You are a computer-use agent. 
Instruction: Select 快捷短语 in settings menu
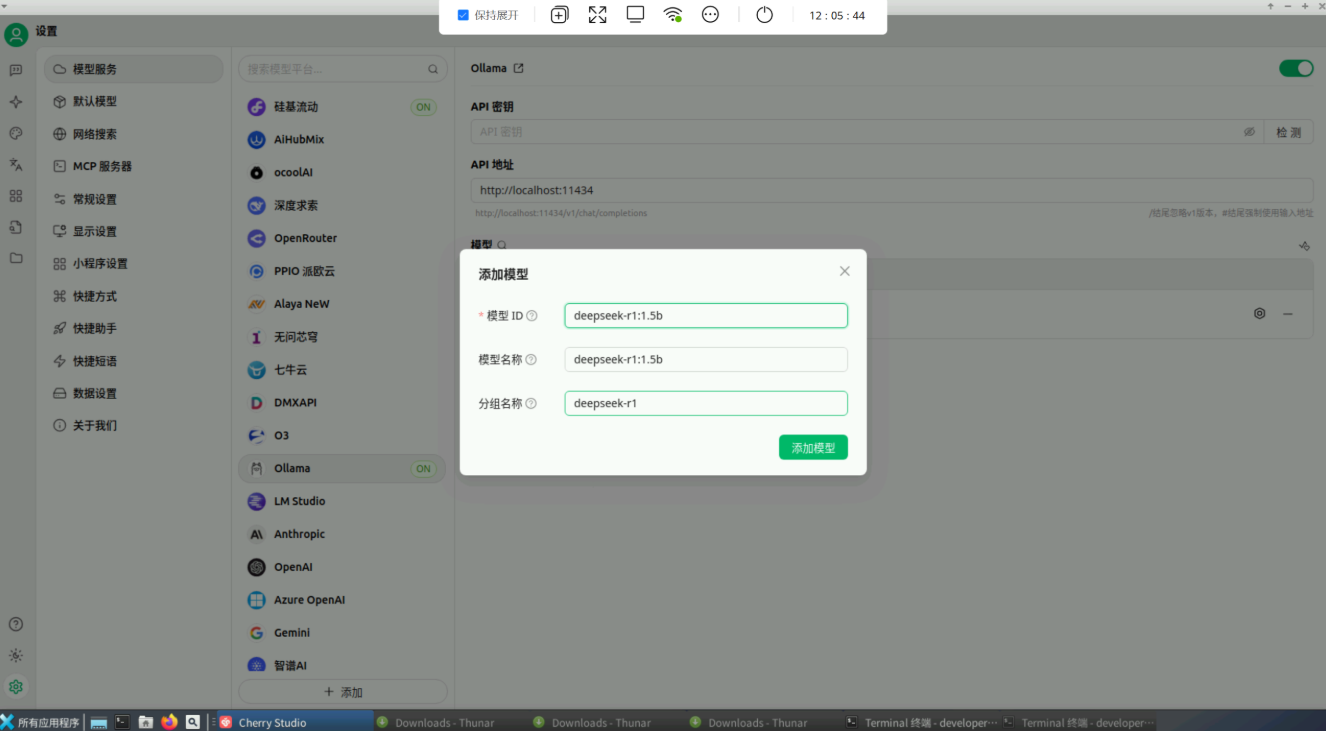pos(134,361)
